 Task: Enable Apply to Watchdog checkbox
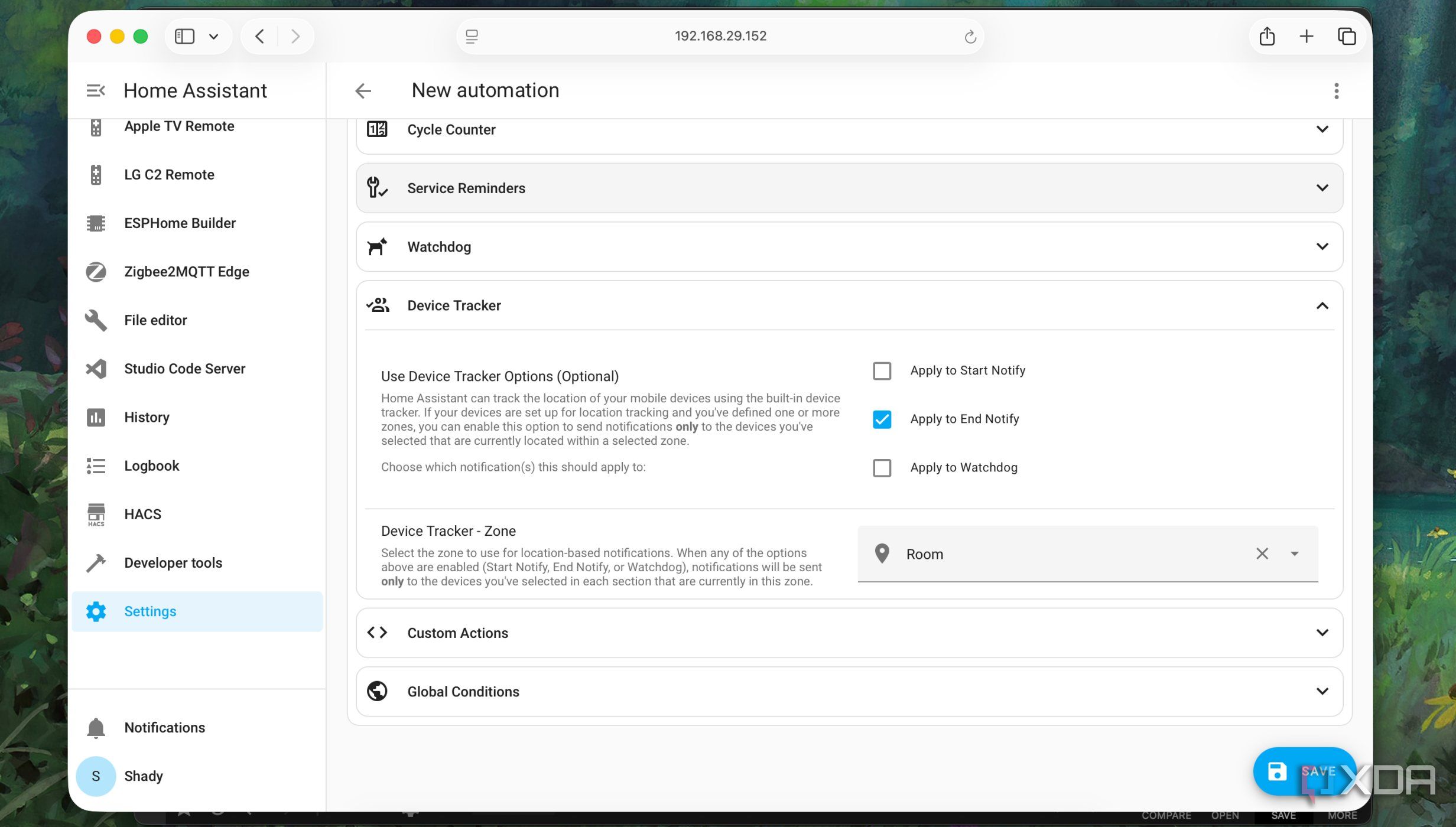click(x=882, y=468)
